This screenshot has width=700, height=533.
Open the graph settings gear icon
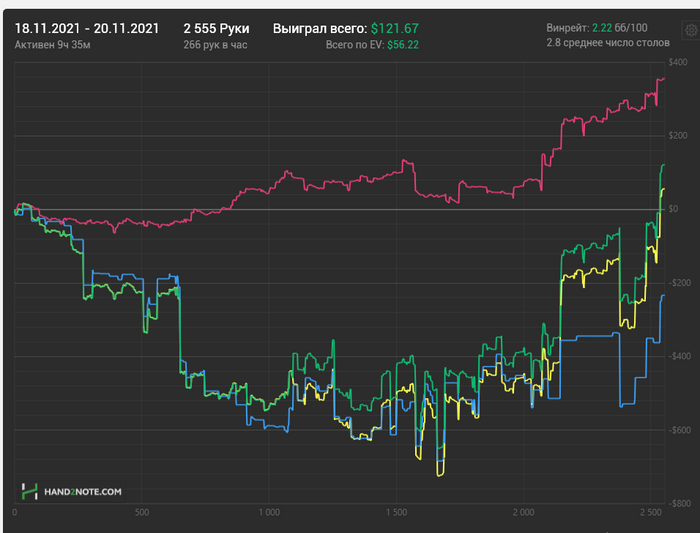[692, 30]
